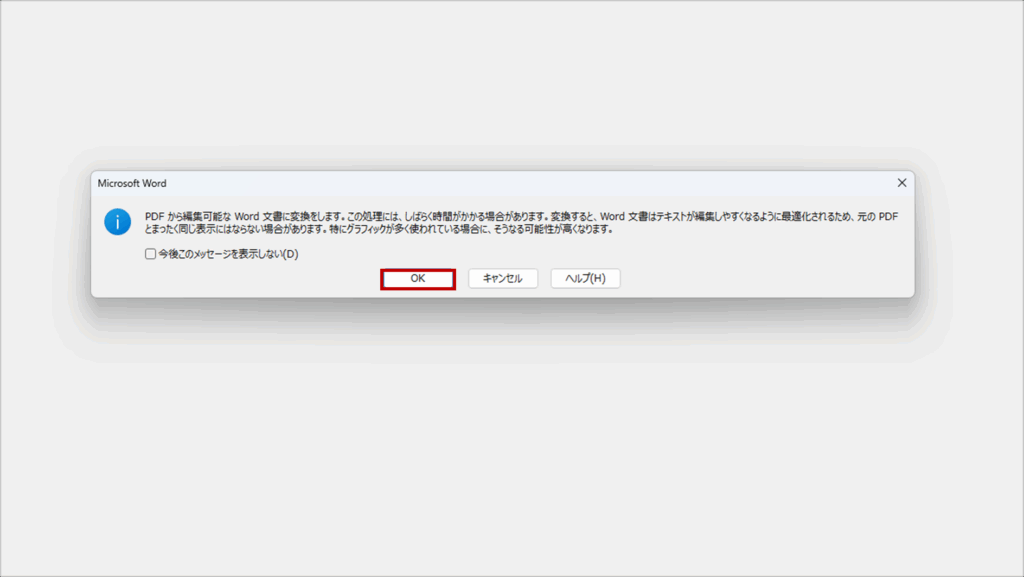Image resolution: width=1024 pixels, height=577 pixels.
Task: Close the Microsoft Word dialog
Action: click(902, 183)
